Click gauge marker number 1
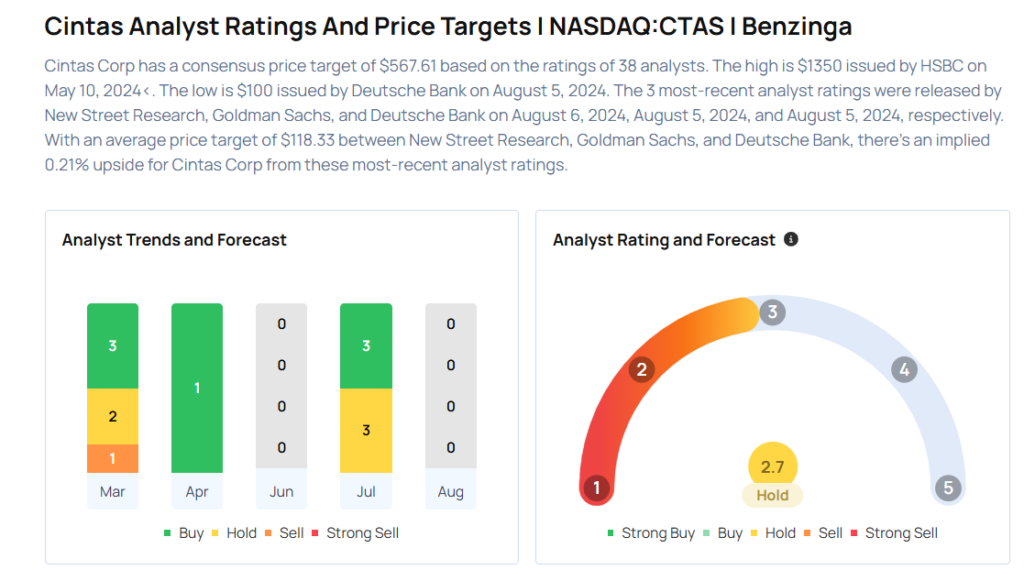The image size is (1024, 570). point(597,488)
